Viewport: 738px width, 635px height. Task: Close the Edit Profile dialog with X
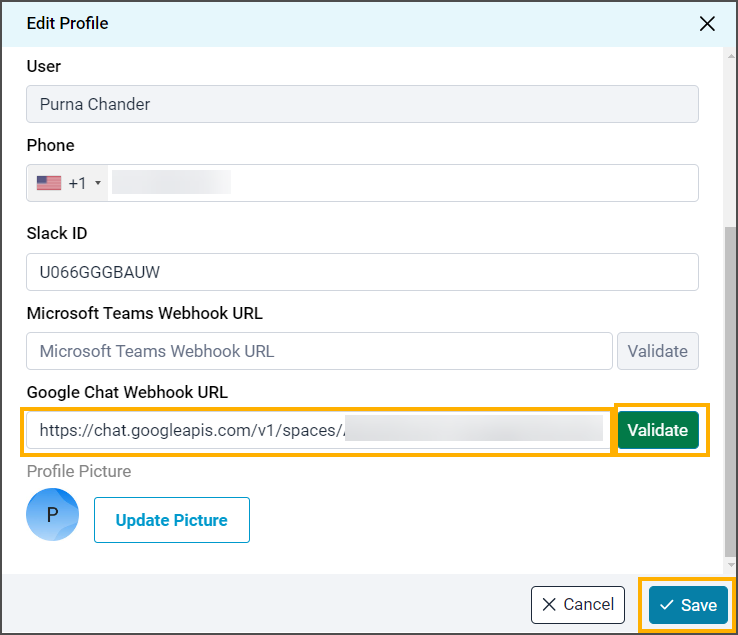(x=707, y=23)
